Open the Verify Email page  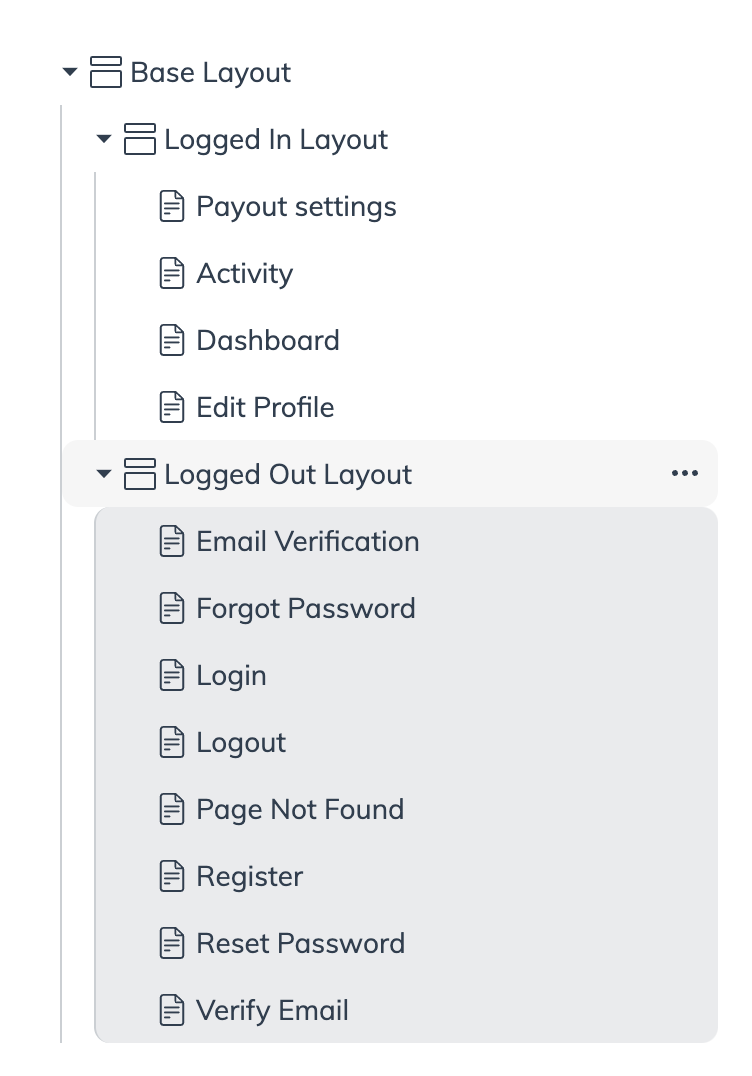[272, 1010]
